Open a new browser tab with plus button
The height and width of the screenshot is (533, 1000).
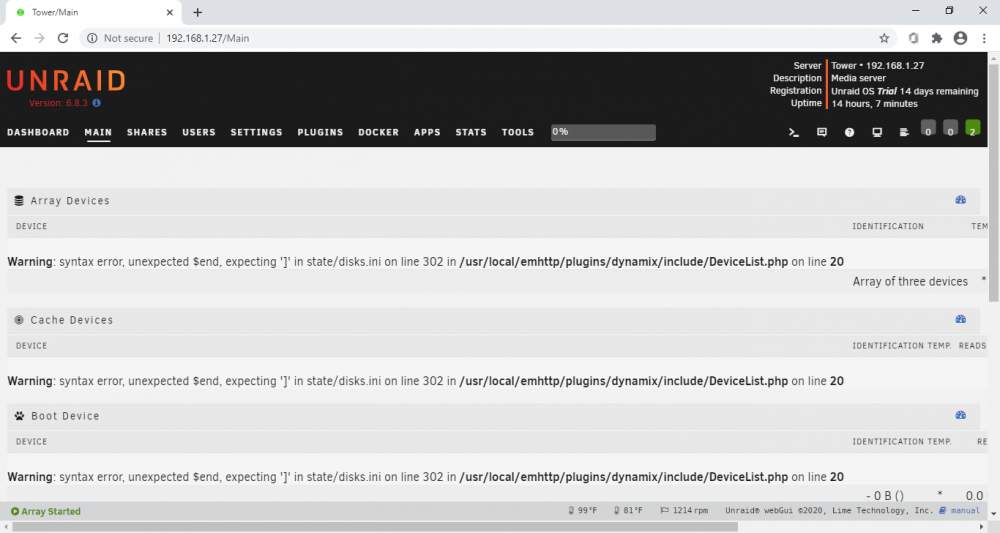click(x=198, y=12)
